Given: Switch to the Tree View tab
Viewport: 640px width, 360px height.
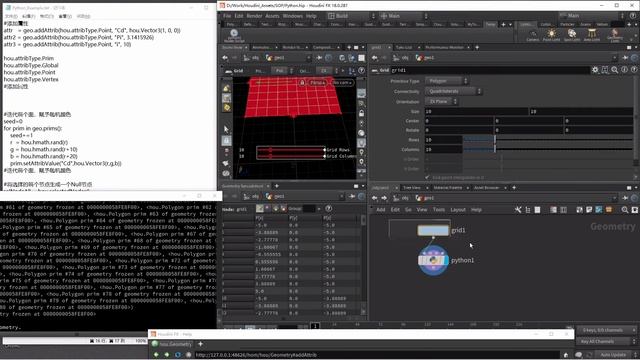Looking at the screenshot, I should [412, 188].
